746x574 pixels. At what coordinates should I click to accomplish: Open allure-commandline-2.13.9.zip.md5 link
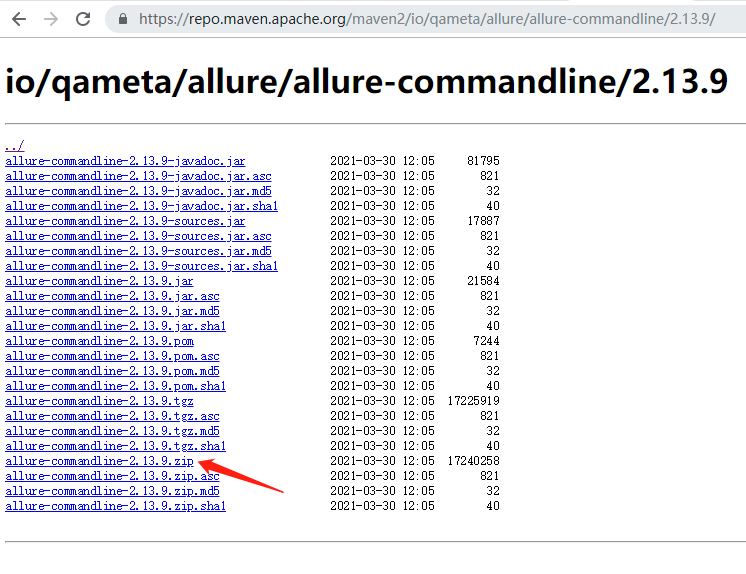(x=112, y=491)
